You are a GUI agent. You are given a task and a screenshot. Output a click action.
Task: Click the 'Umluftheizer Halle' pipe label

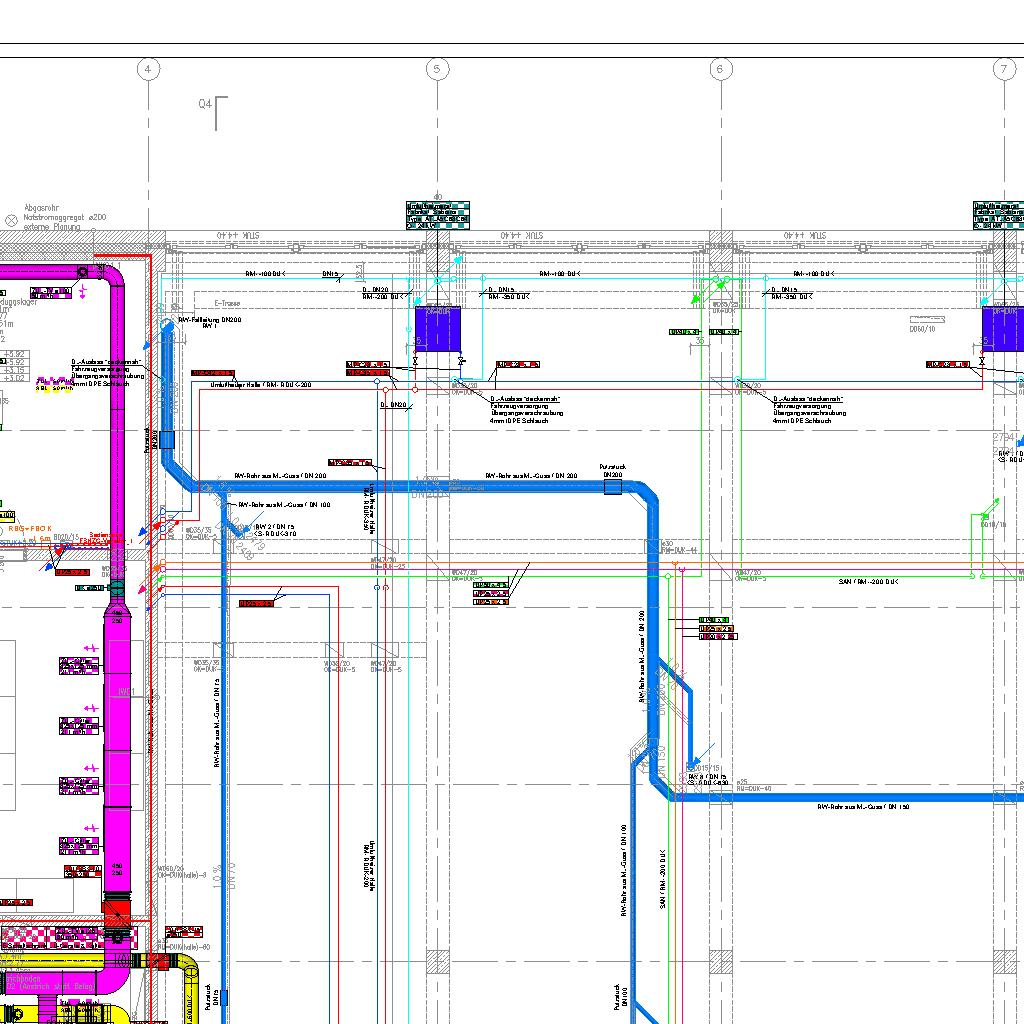pyautogui.click(x=261, y=384)
